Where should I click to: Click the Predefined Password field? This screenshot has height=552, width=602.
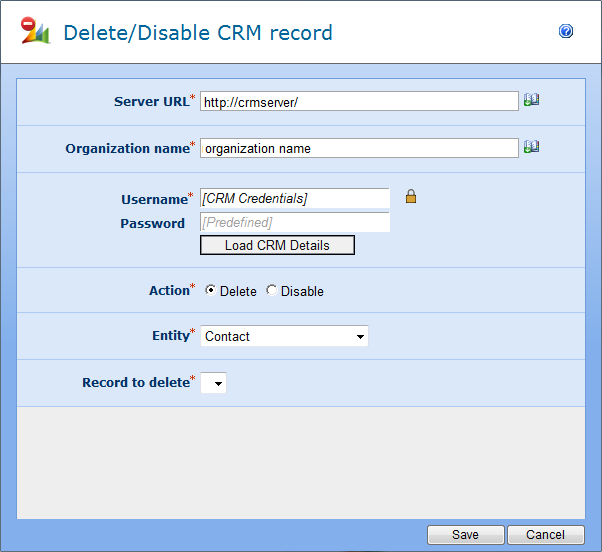pyautogui.click(x=295, y=222)
